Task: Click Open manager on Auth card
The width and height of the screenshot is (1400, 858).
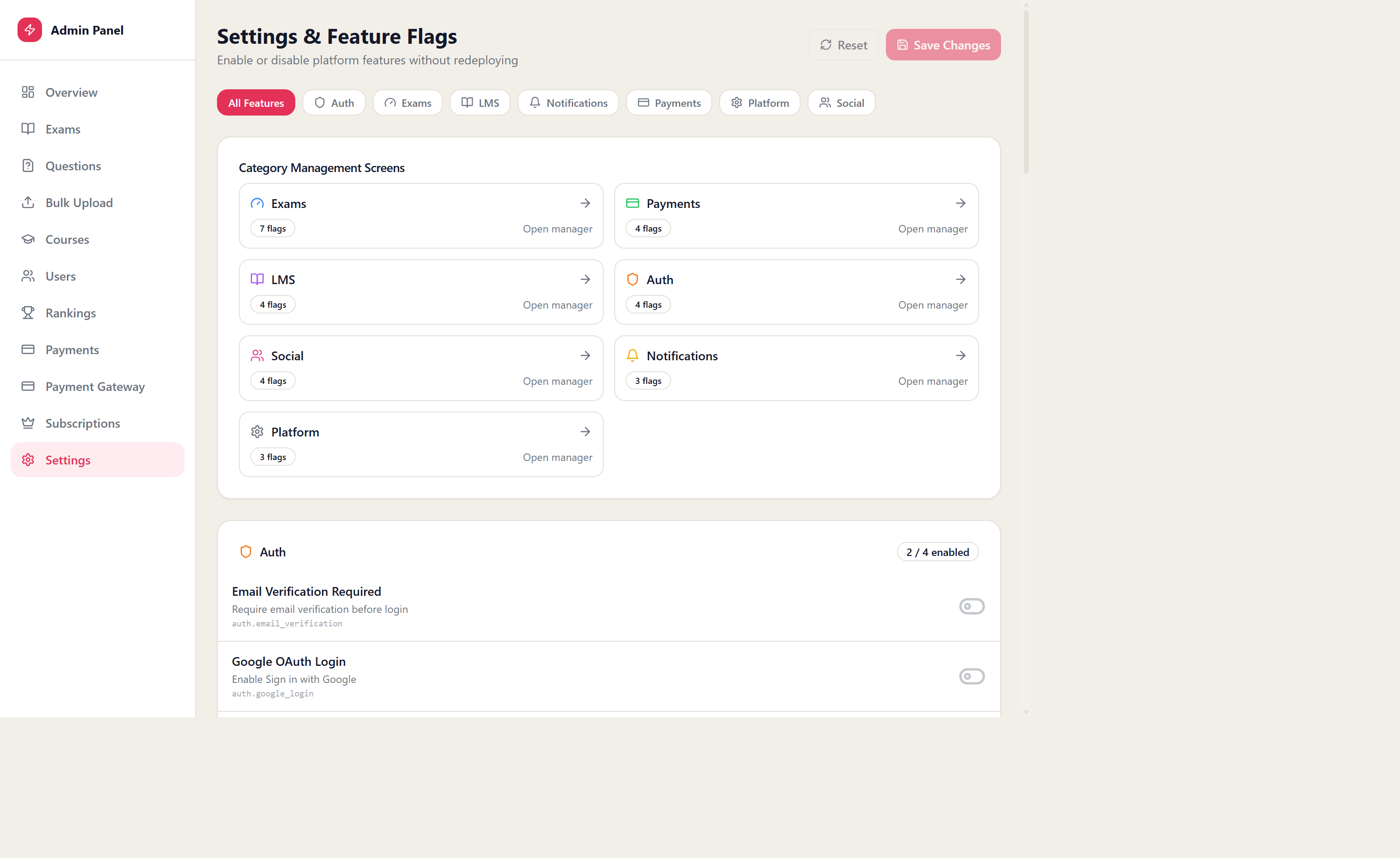Action: (x=933, y=305)
